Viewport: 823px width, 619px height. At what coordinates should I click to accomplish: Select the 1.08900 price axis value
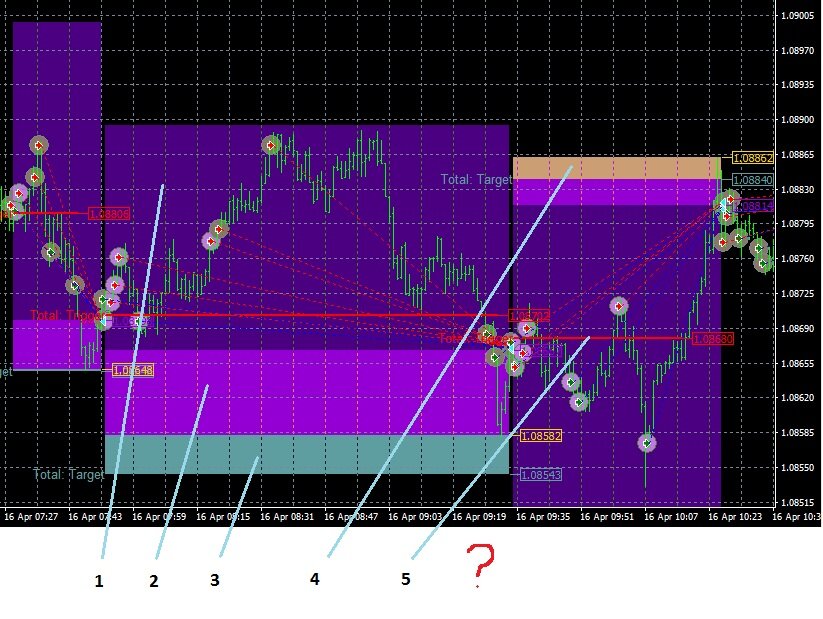[797, 120]
